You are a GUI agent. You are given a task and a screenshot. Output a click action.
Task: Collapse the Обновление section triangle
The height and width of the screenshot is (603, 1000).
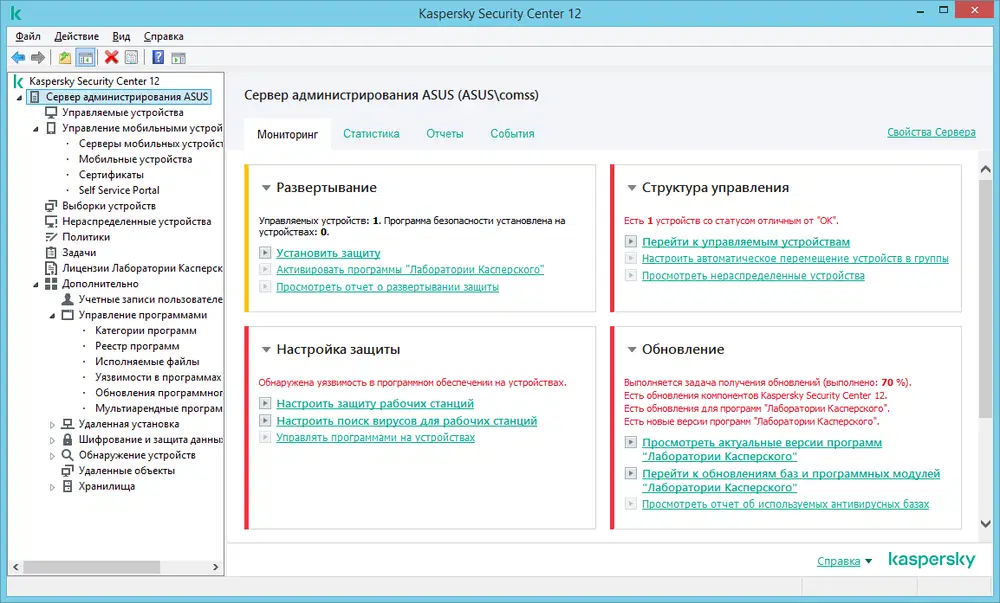(631, 350)
